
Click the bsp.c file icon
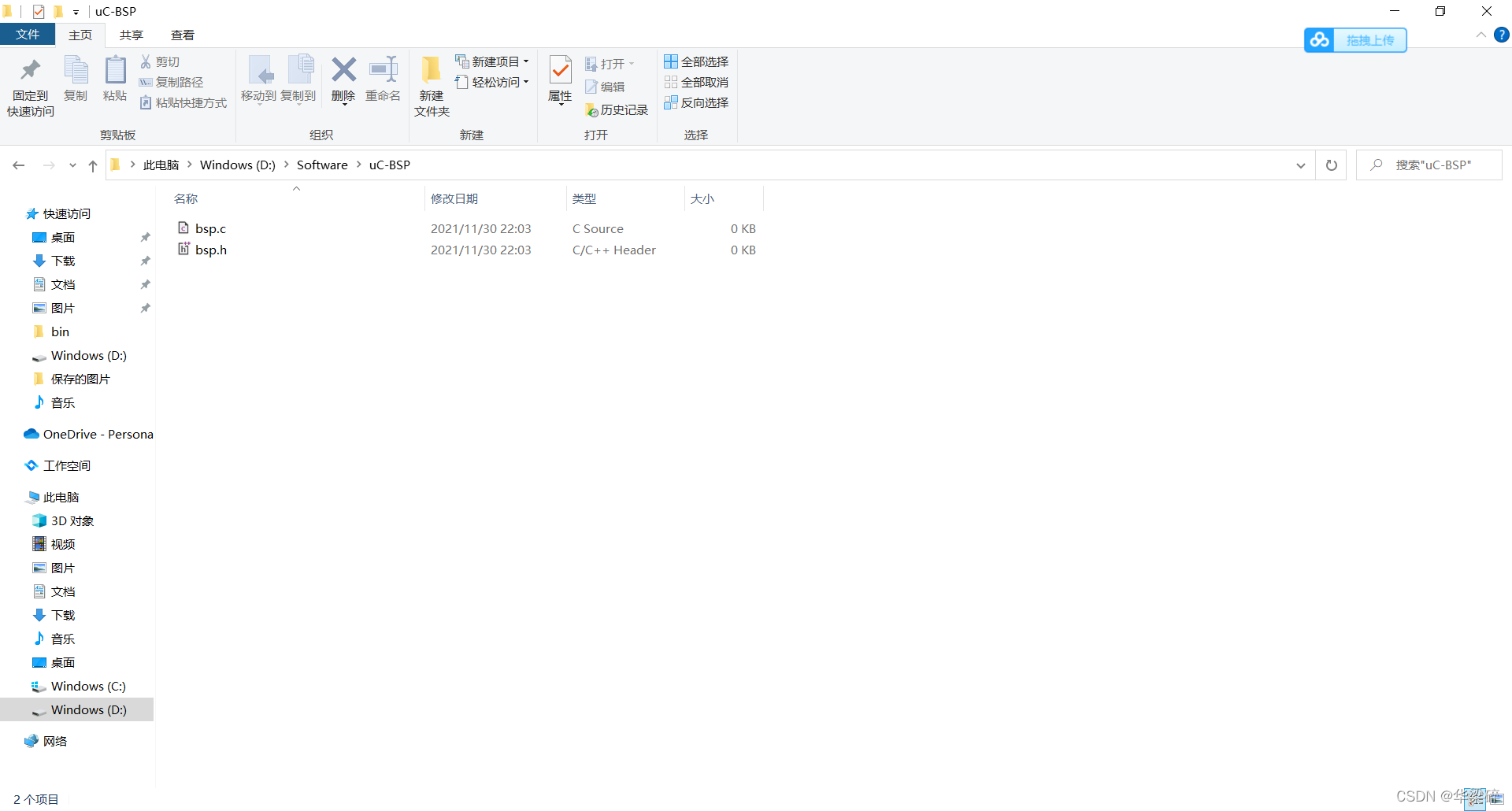(x=183, y=228)
